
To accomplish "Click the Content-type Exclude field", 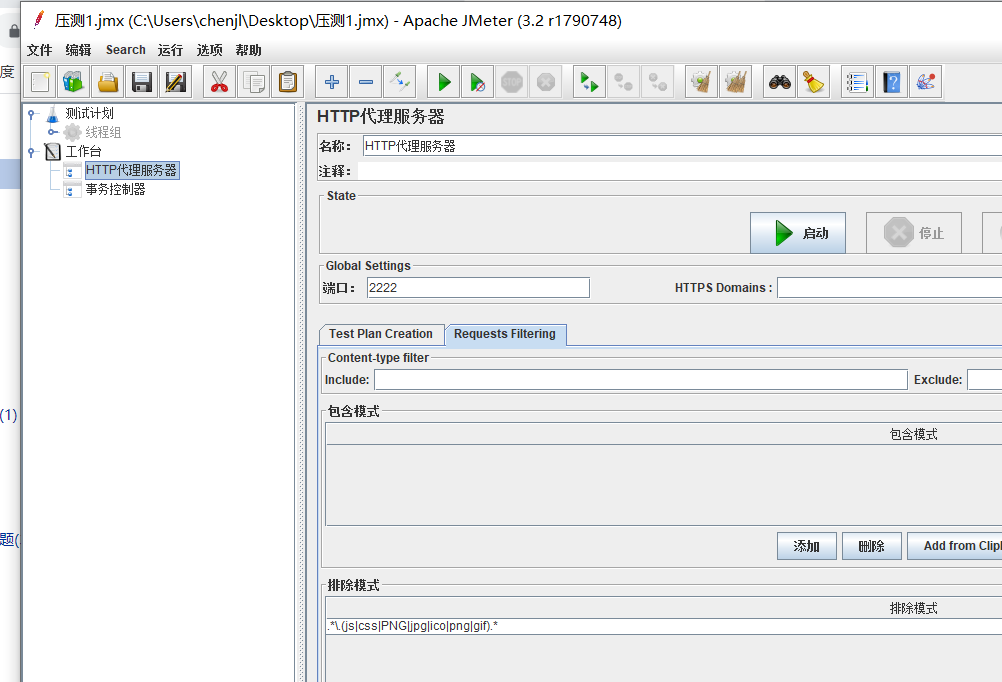I will [x=985, y=380].
